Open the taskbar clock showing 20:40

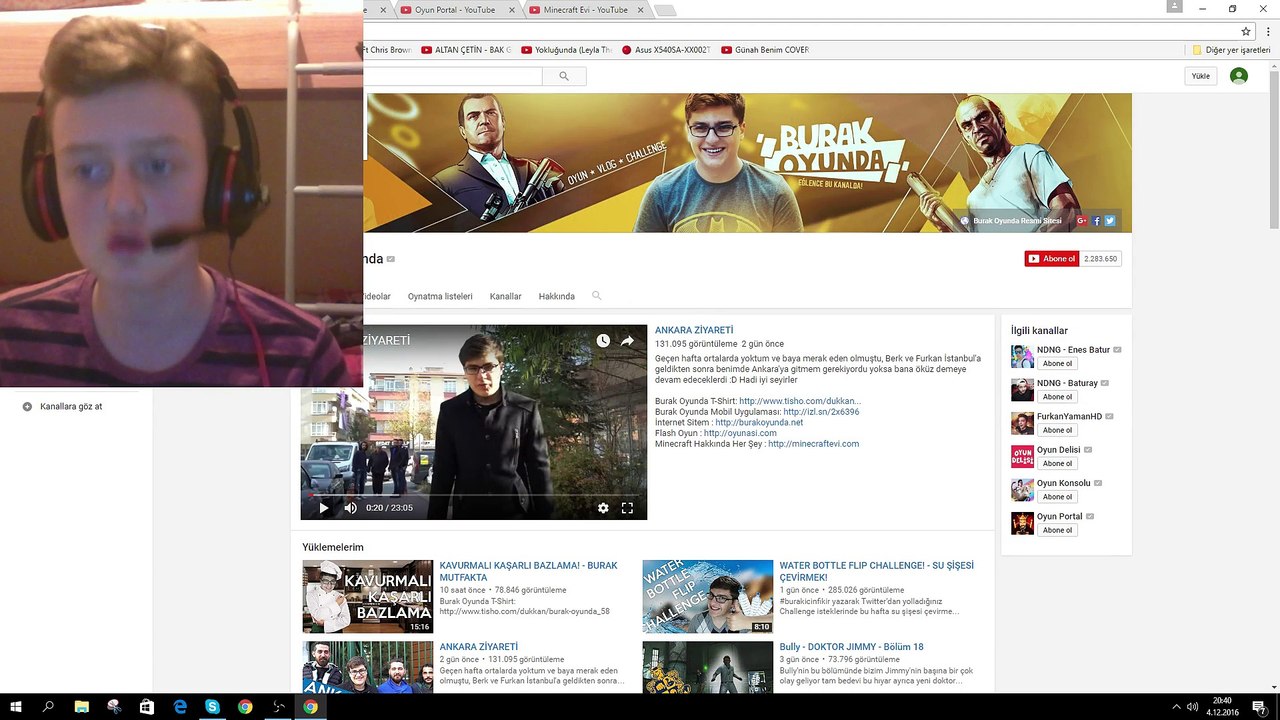click(1223, 707)
